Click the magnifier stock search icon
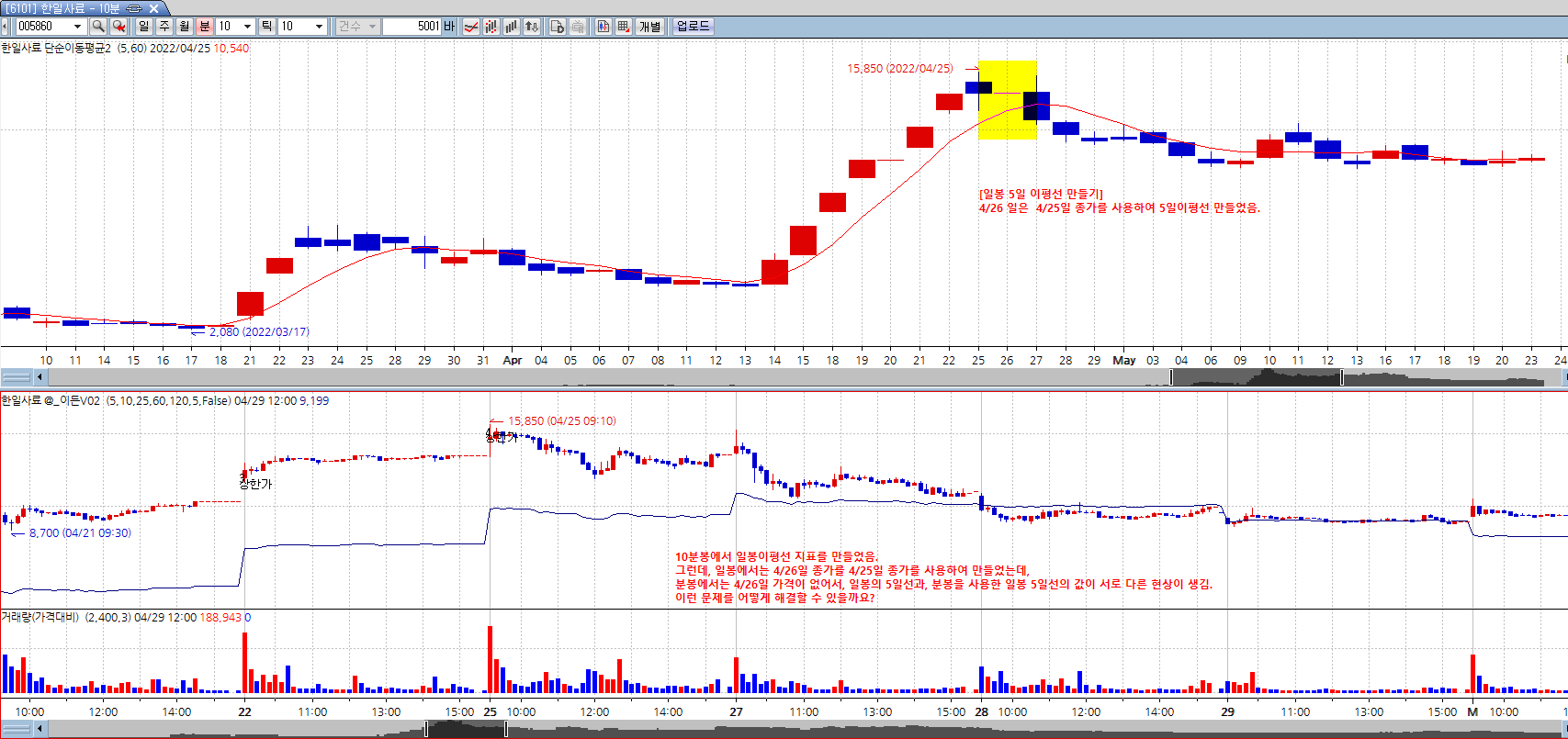Screen dimensions: 1568x739 coord(97,27)
